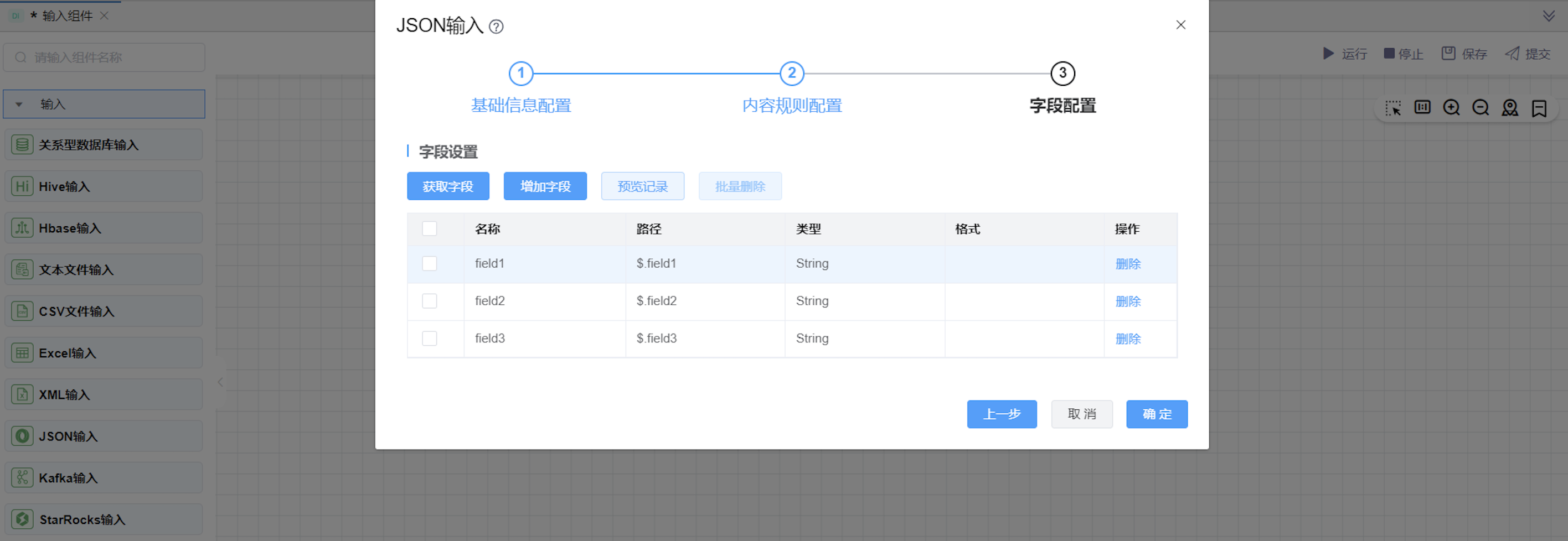Toggle the select-all header checkbox
The width and height of the screenshot is (1568, 541).
point(429,228)
